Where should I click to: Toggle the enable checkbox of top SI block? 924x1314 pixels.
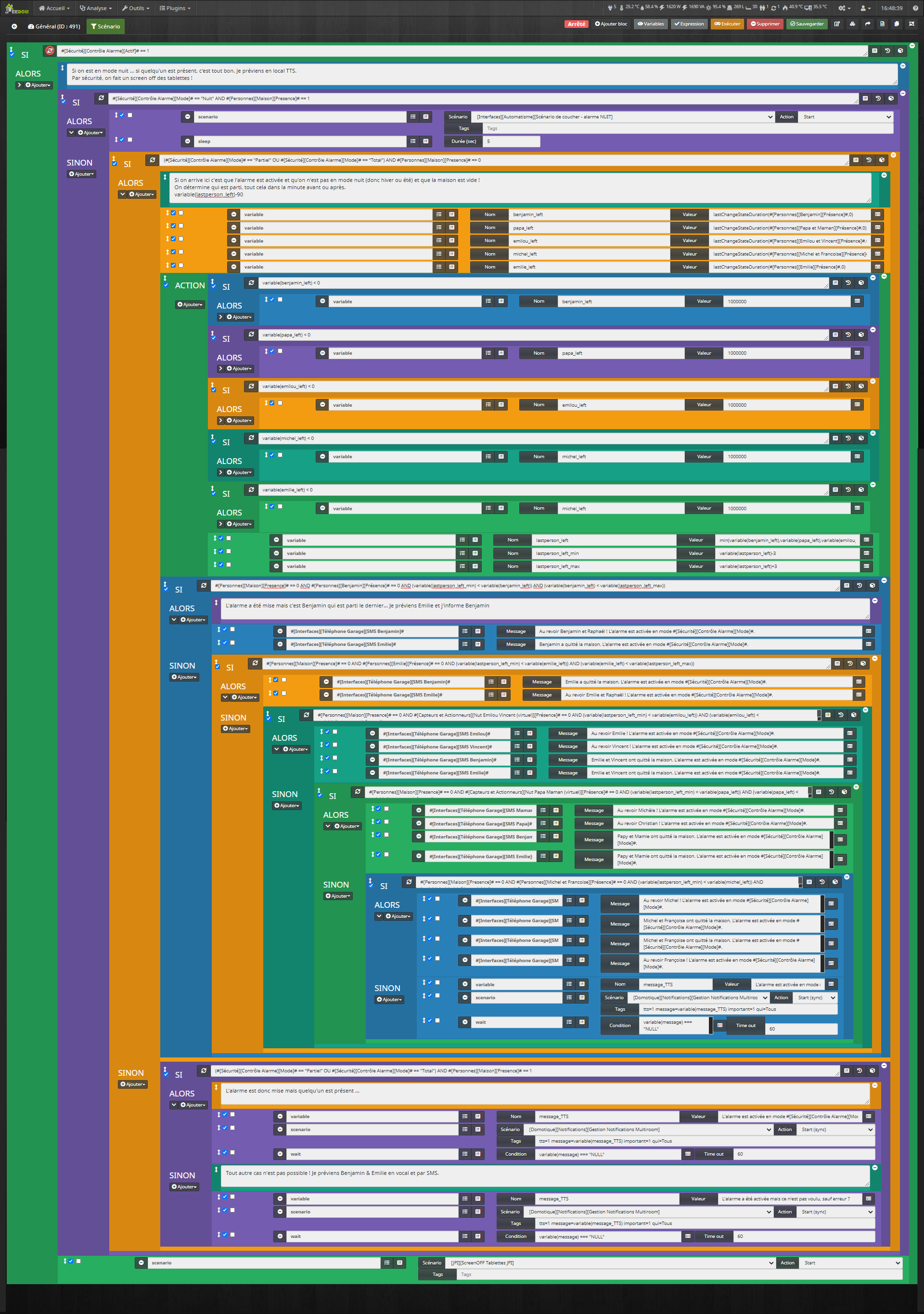(x=12, y=54)
